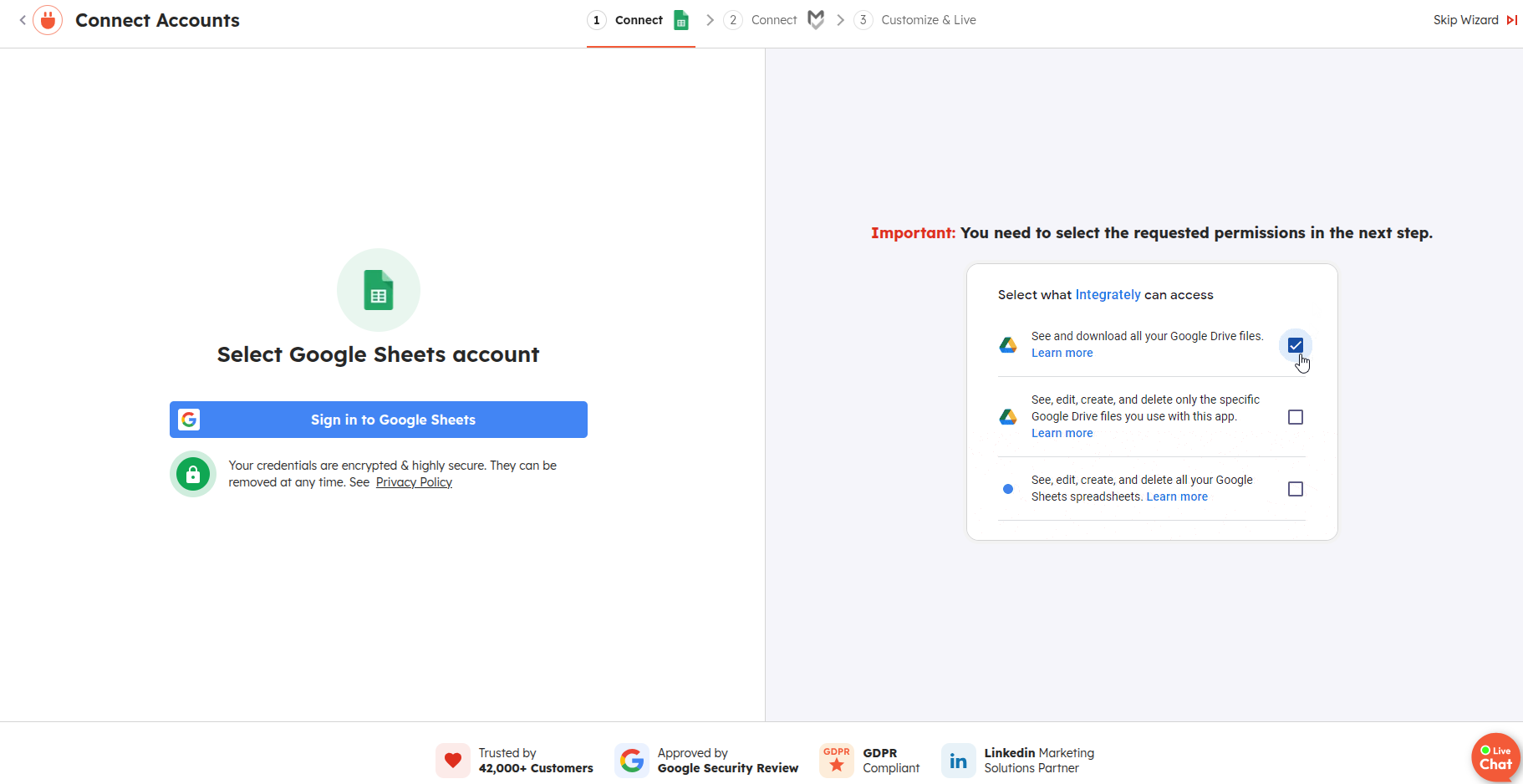Click the Integrately link in 'Select what'
1523x784 pixels.
(x=1108, y=294)
